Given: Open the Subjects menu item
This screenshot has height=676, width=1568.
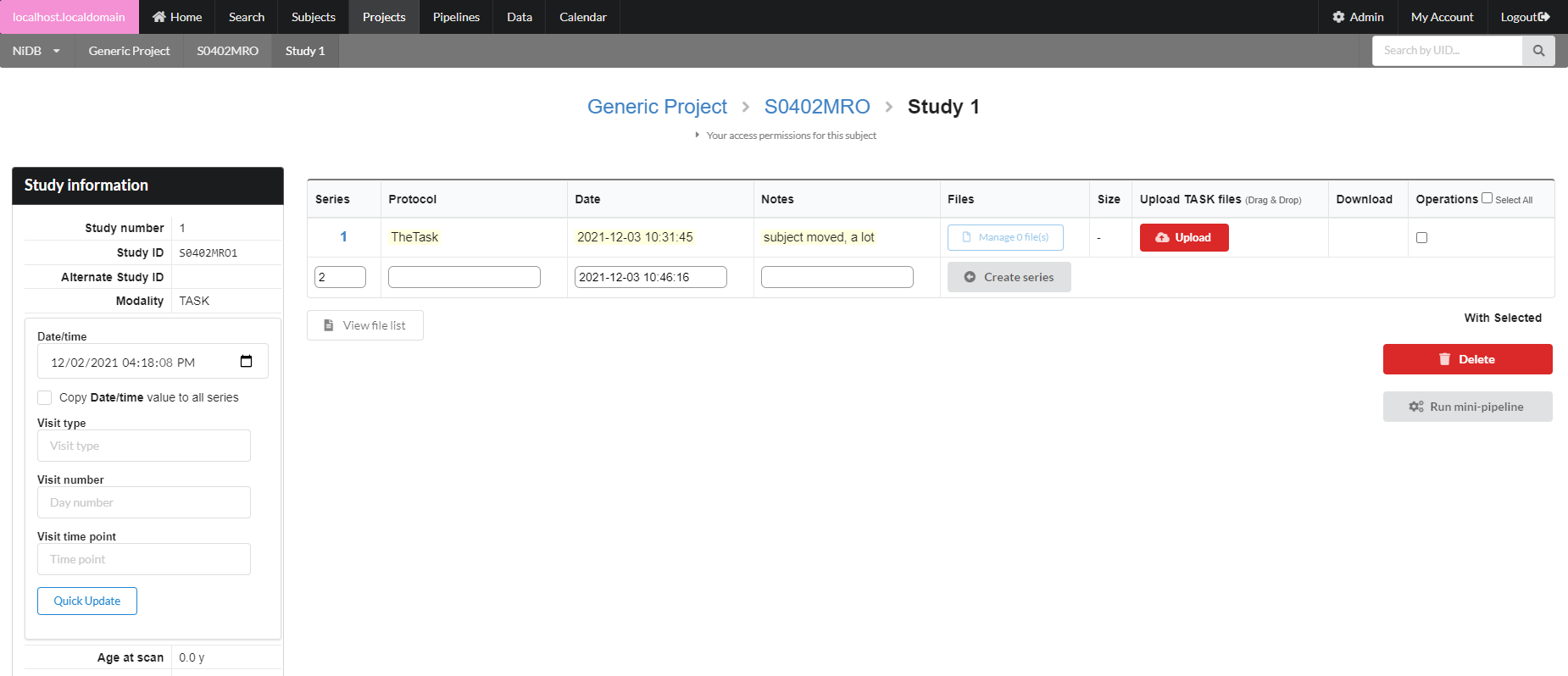Looking at the screenshot, I should click(x=313, y=17).
